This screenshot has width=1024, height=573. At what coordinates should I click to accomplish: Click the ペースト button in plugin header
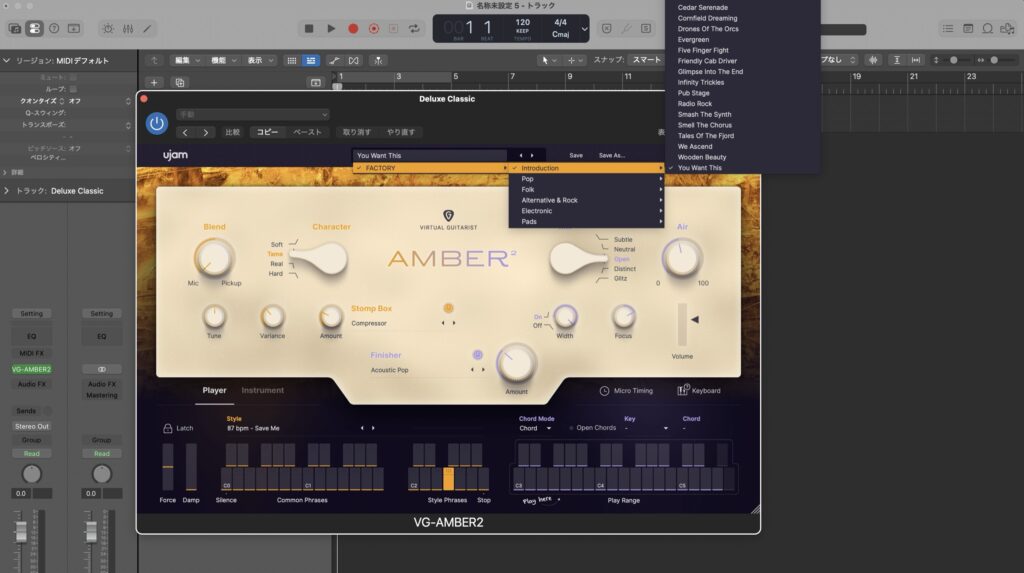tap(307, 132)
